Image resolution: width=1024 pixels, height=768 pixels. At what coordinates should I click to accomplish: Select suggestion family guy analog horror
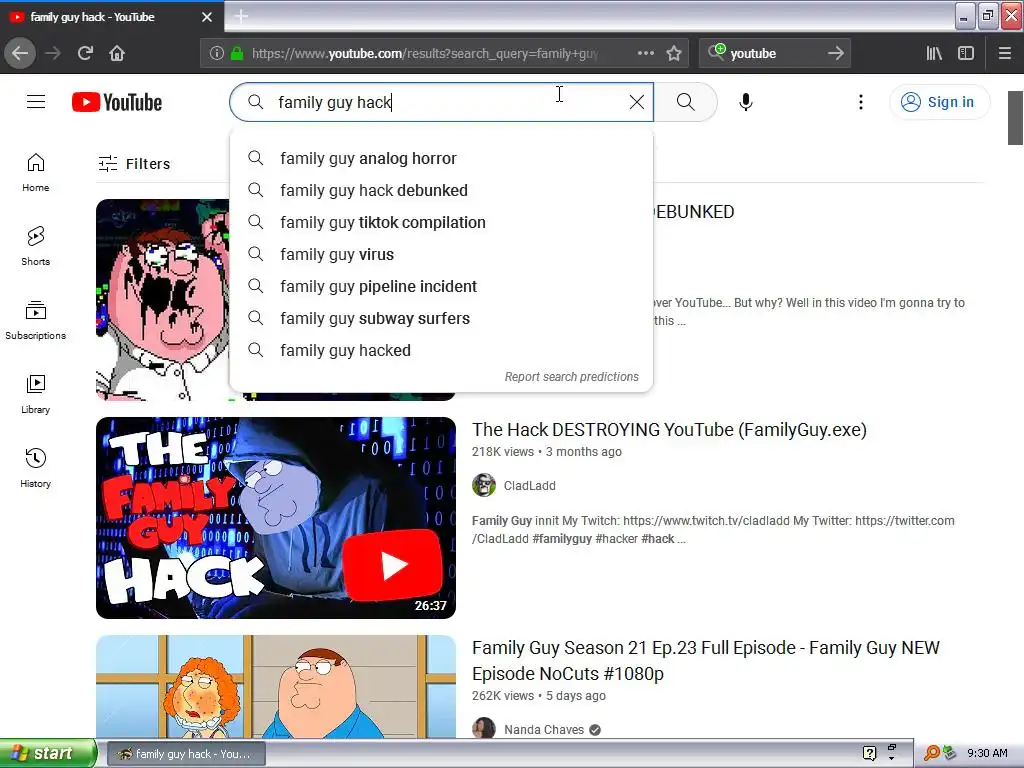tap(441, 159)
